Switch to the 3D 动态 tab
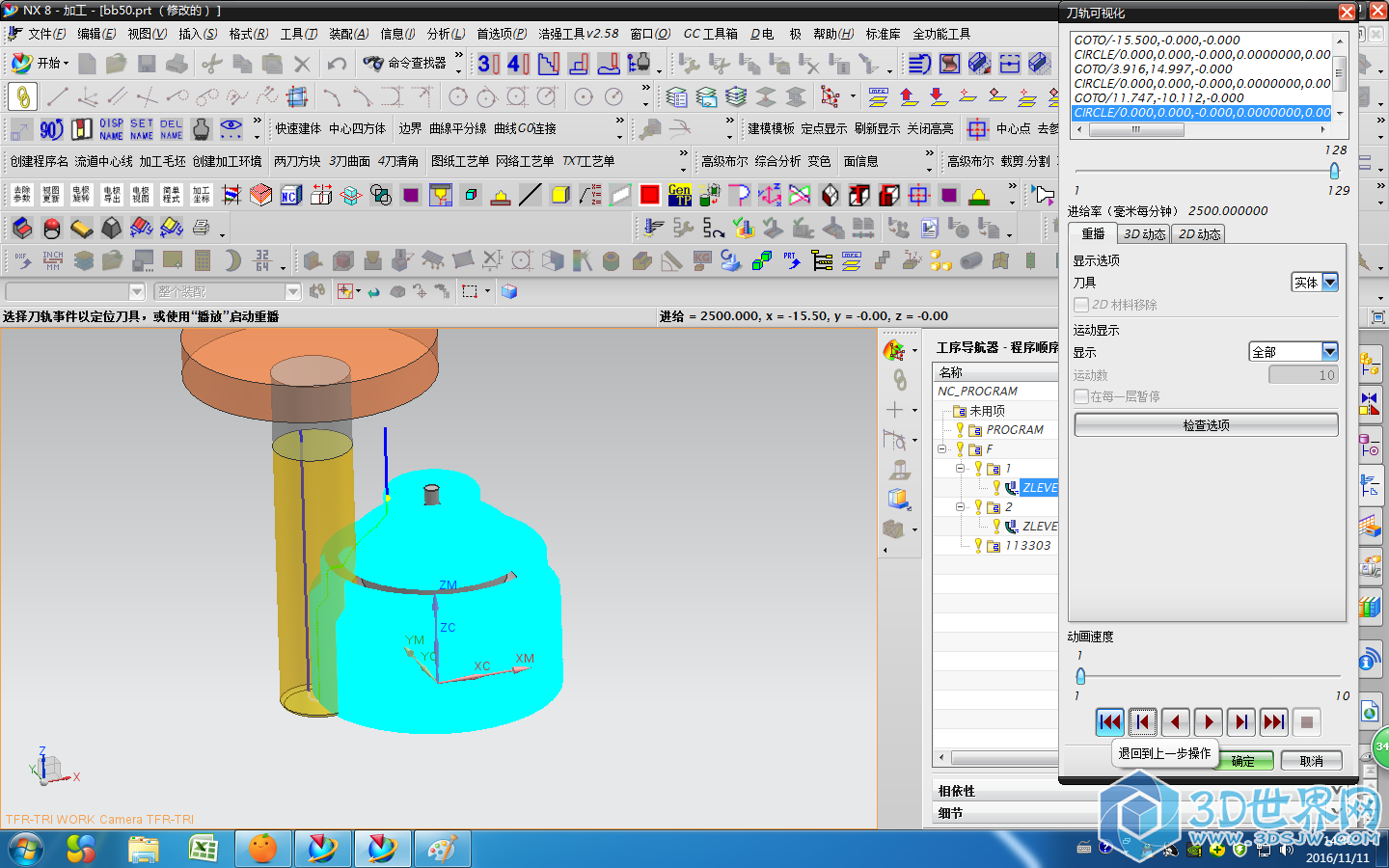Viewport: 1389px width, 868px height. pos(1144,234)
